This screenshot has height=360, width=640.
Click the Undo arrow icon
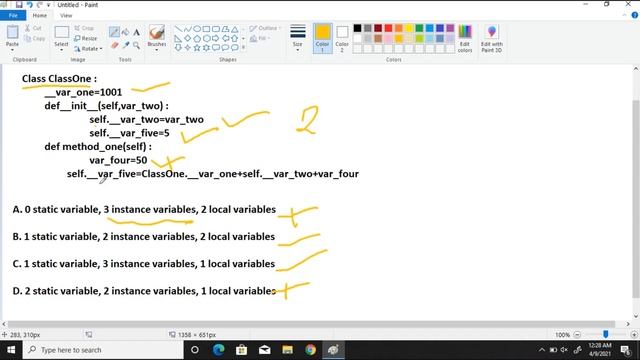point(30,5)
